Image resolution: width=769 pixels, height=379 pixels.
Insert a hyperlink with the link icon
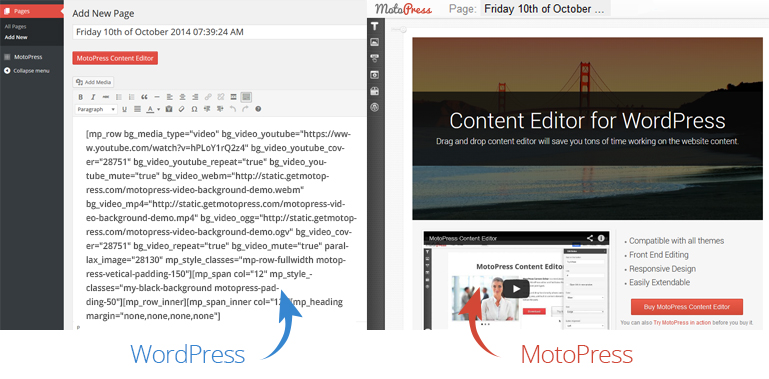[x=208, y=97]
